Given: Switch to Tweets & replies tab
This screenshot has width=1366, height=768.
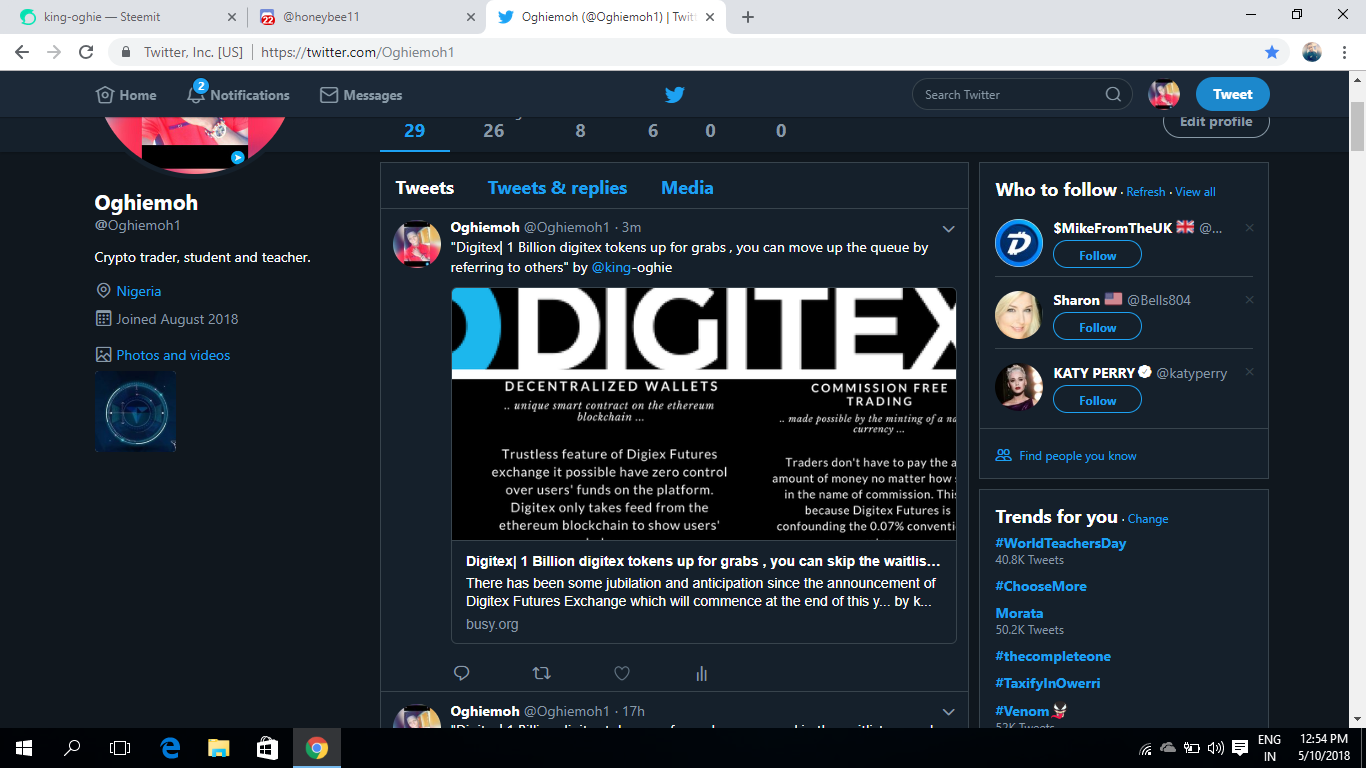Looking at the screenshot, I should pyautogui.click(x=557, y=187).
